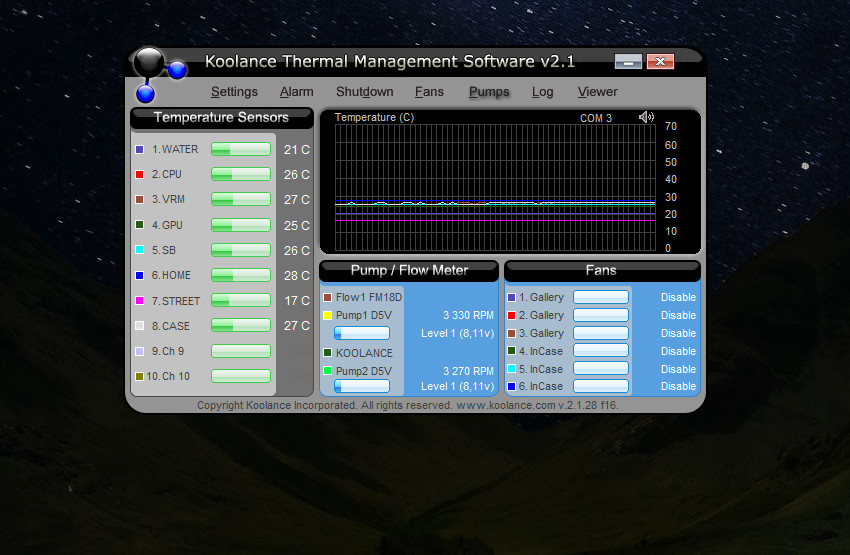
Task: Click the magenta 7.STREET color swatch
Action: pos(139,300)
